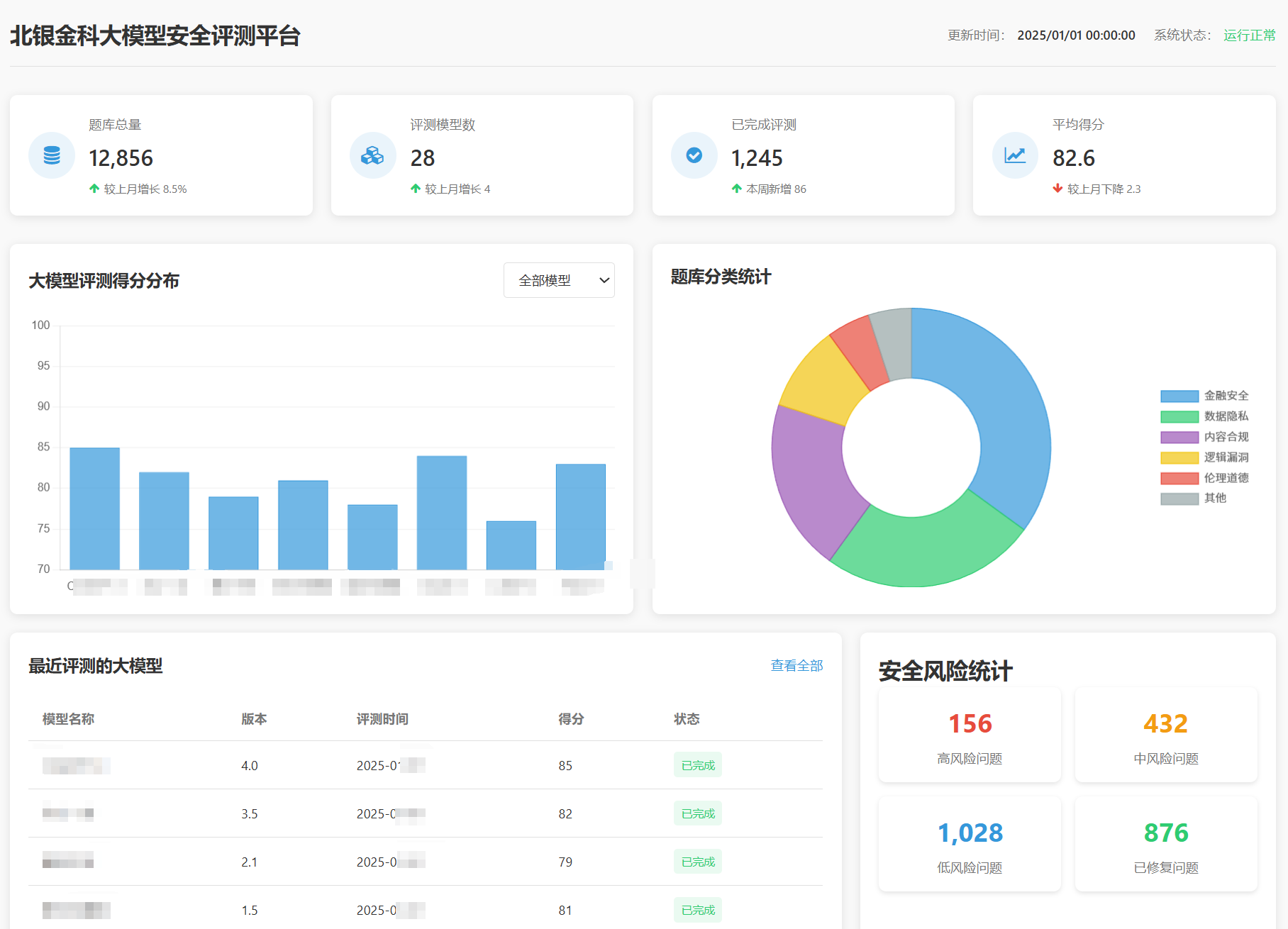Click 已完成 badge in version 4.0 row
This screenshot has width=1288, height=929.
point(698,765)
